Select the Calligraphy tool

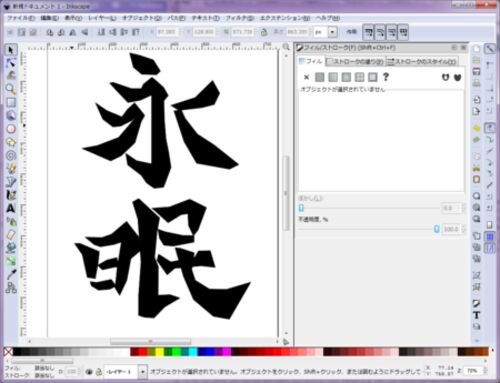tap(11, 195)
